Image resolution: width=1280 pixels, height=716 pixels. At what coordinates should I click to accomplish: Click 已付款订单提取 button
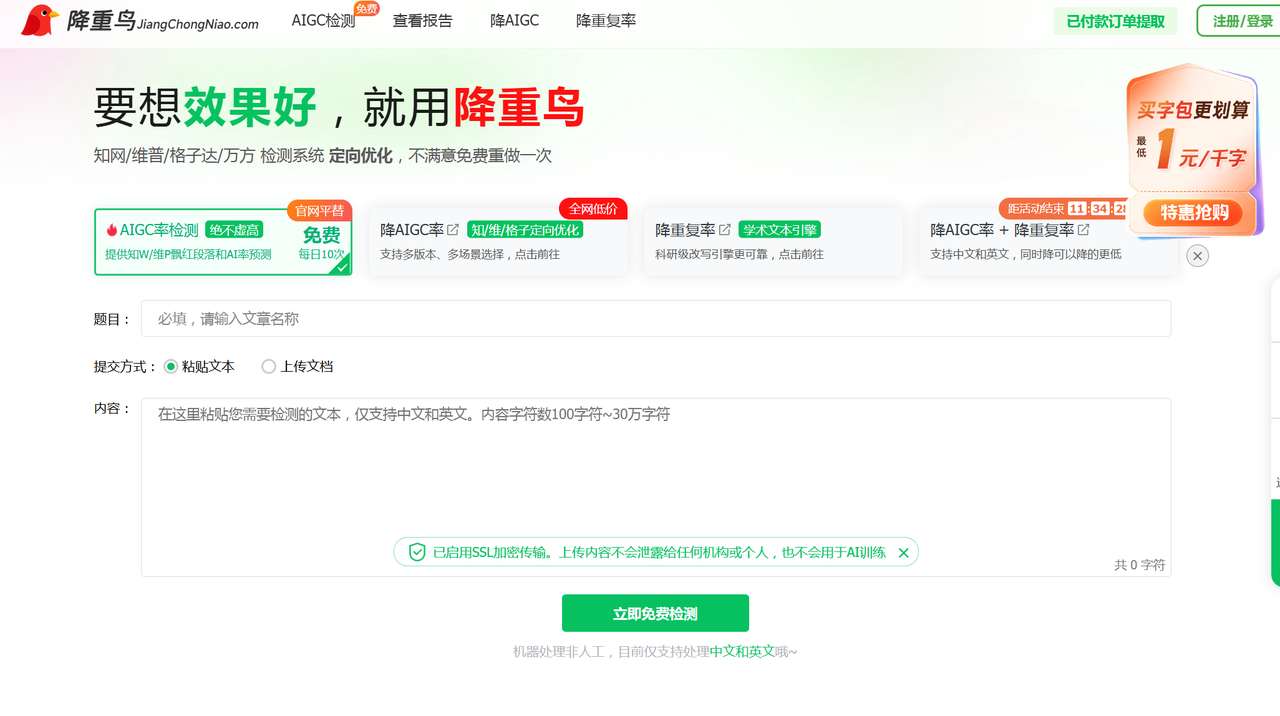tap(1115, 21)
